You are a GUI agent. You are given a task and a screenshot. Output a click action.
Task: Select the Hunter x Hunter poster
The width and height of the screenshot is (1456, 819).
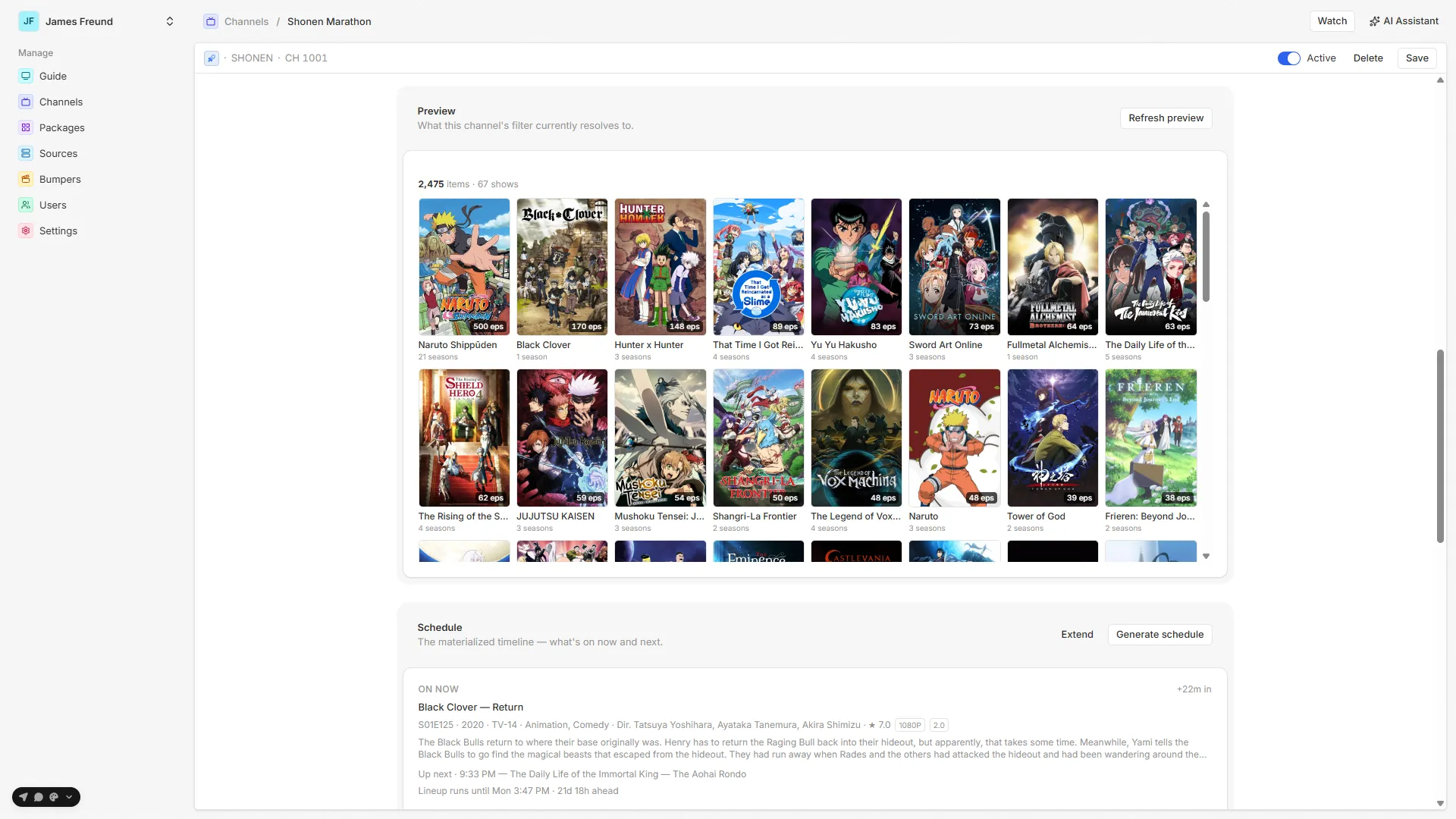[x=660, y=267]
